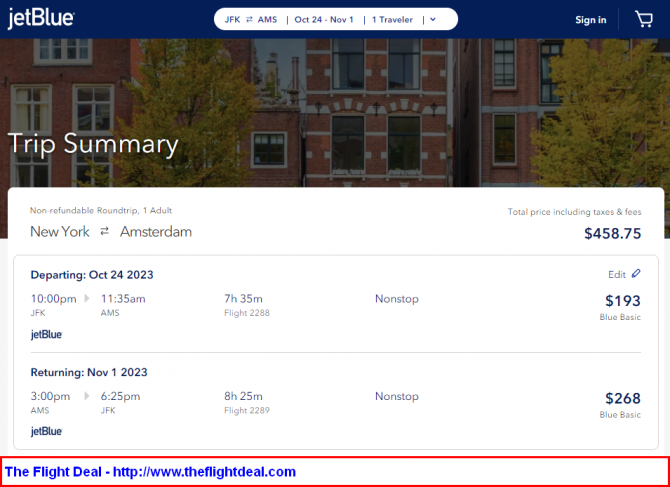The width and height of the screenshot is (670, 487).
Task: Click Nonstop label for departing flight
Action: tap(397, 299)
